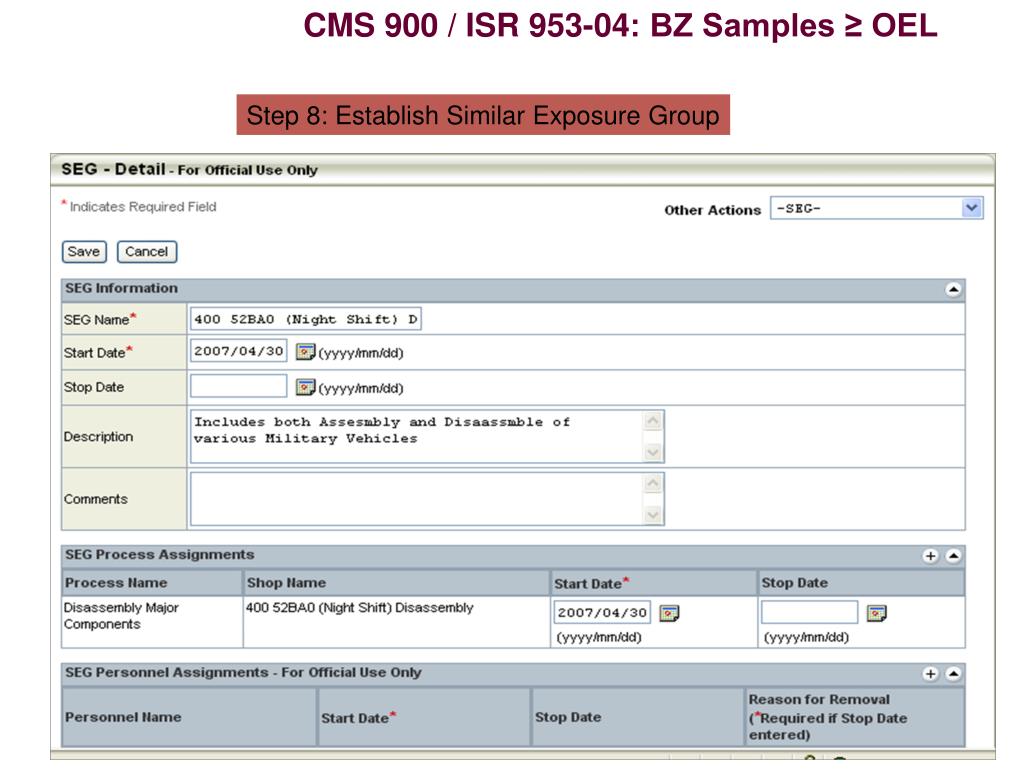Collapse the SEG Information section
This screenshot has width=1023, height=780.
tap(954, 290)
